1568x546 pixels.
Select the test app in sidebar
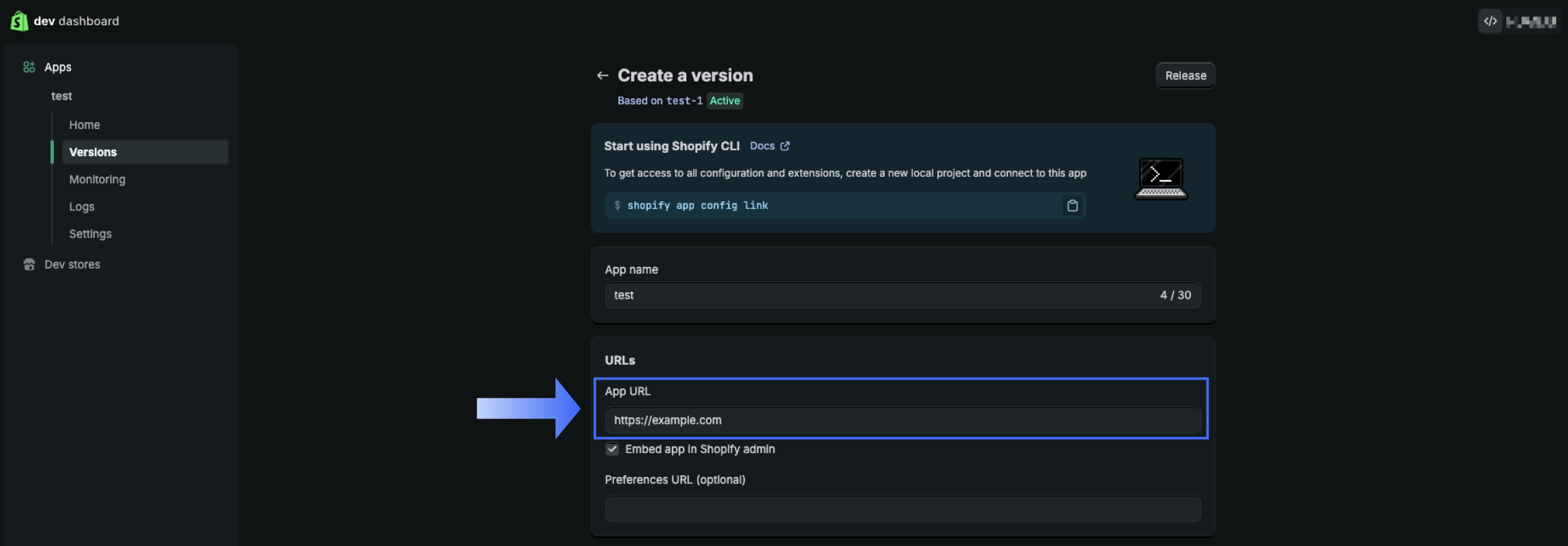[61, 96]
